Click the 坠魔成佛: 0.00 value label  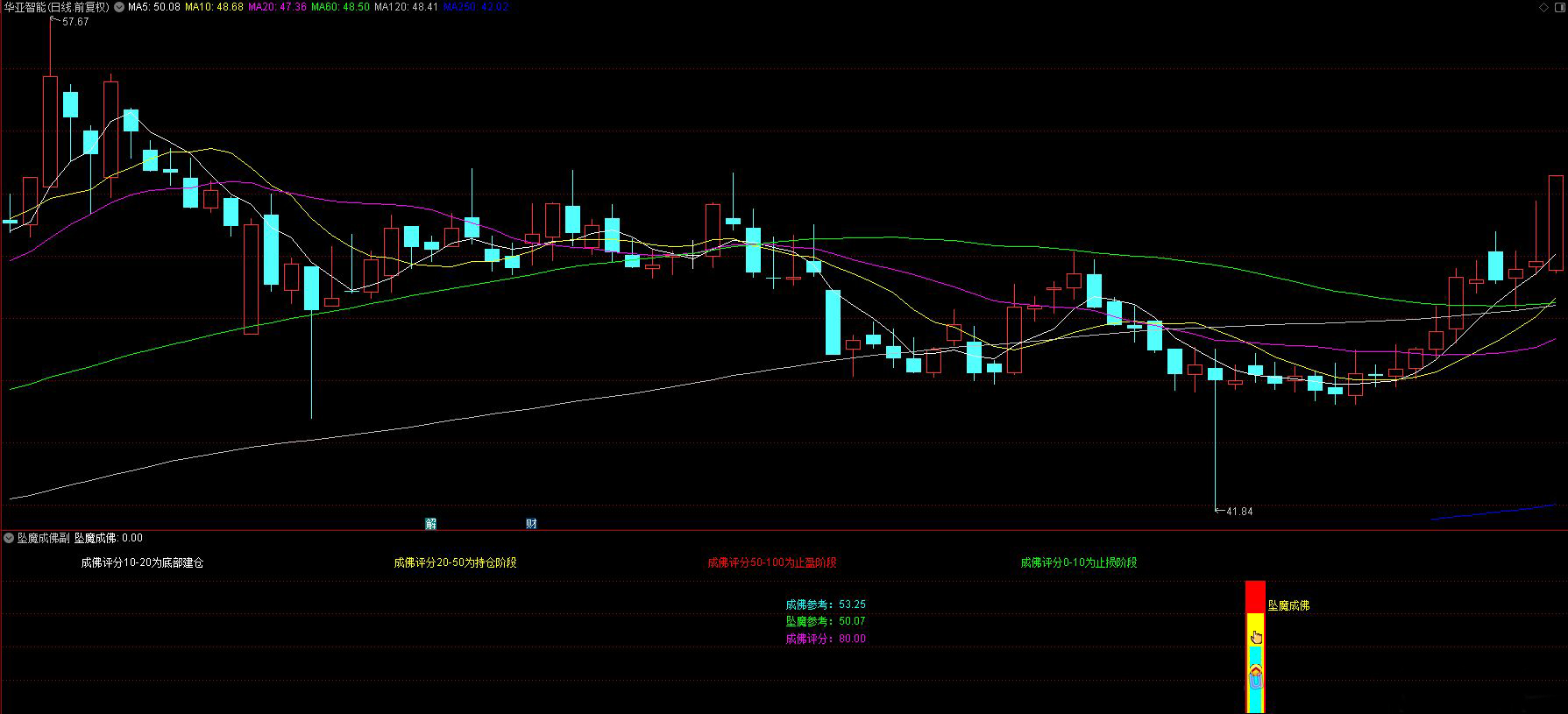coord(108,538)
